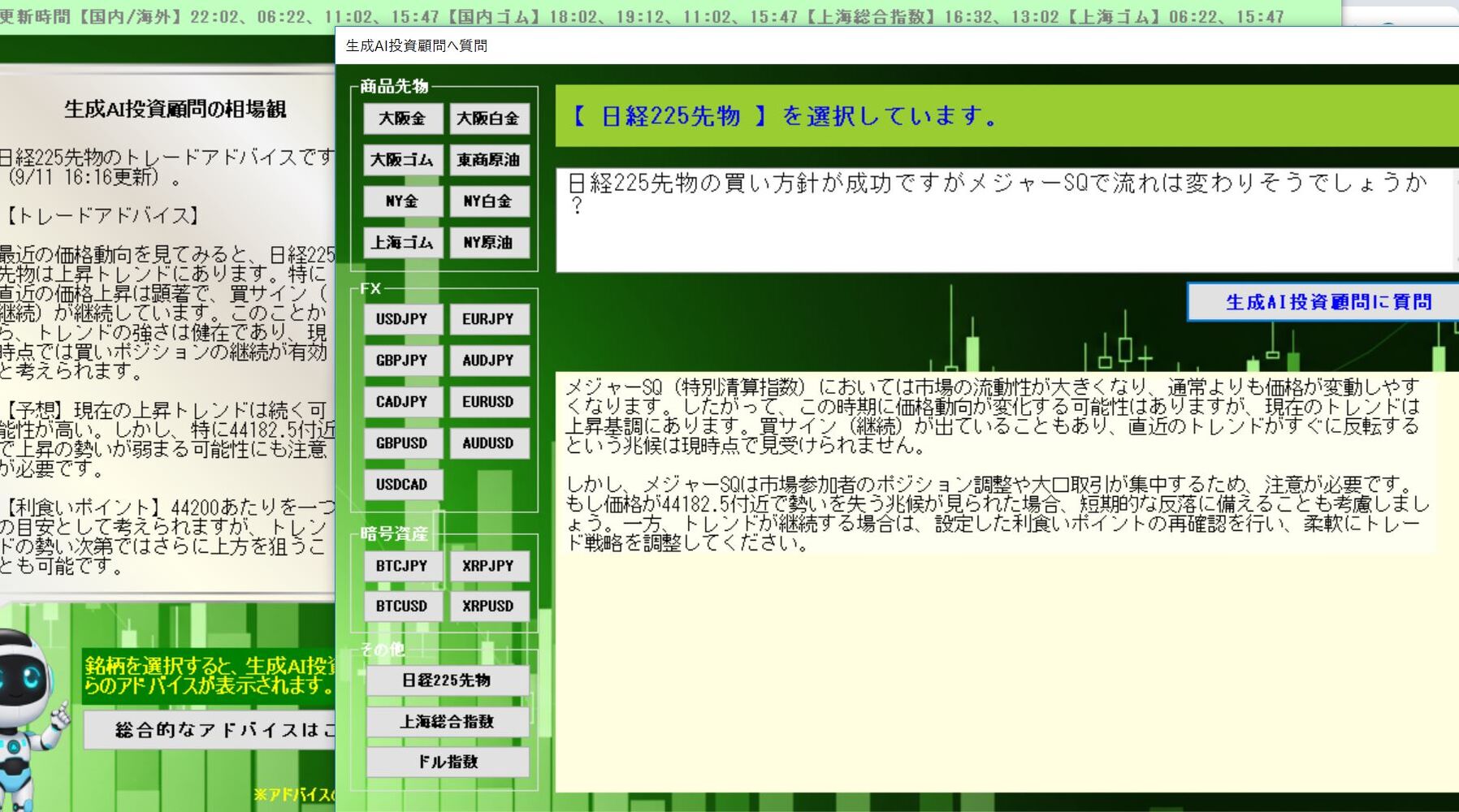Select XRPUSD in 暗号資産 group
The image size is (1459, 812).
coord(489,606)
